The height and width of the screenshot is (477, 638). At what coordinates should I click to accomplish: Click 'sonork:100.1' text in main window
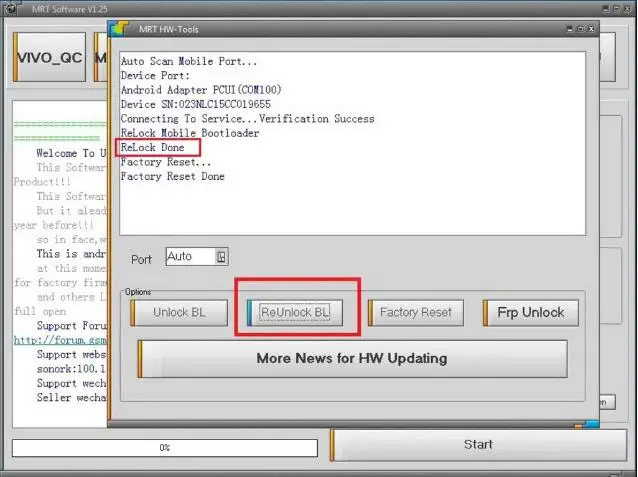(x=71, y=369)
